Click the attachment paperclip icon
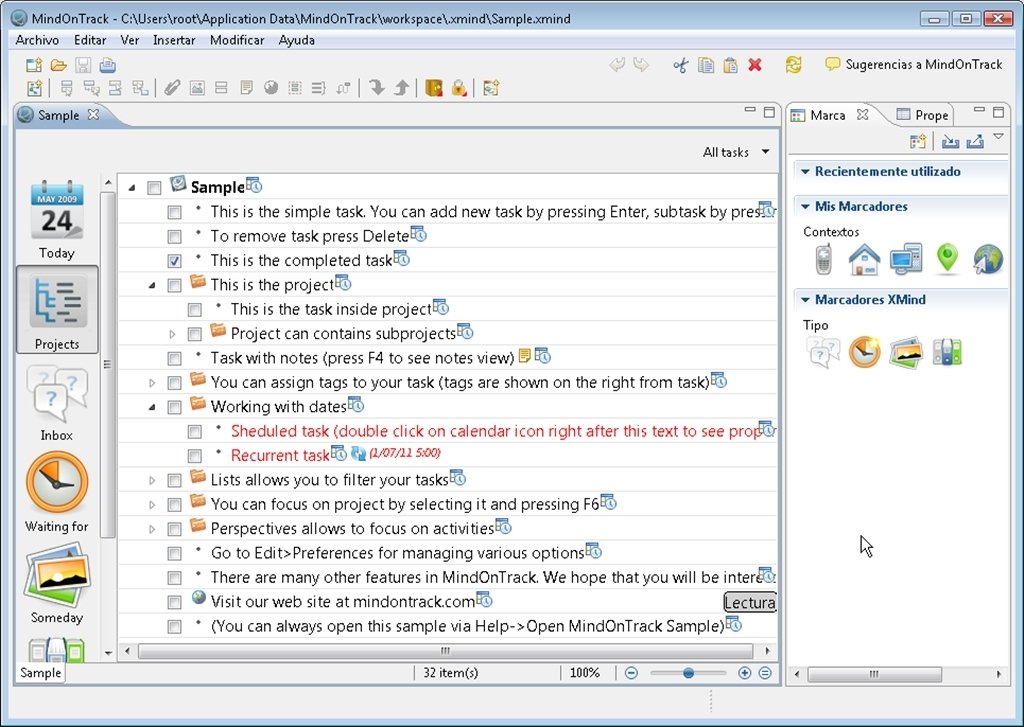This screenshot has height=727, width=1024. 172,88
